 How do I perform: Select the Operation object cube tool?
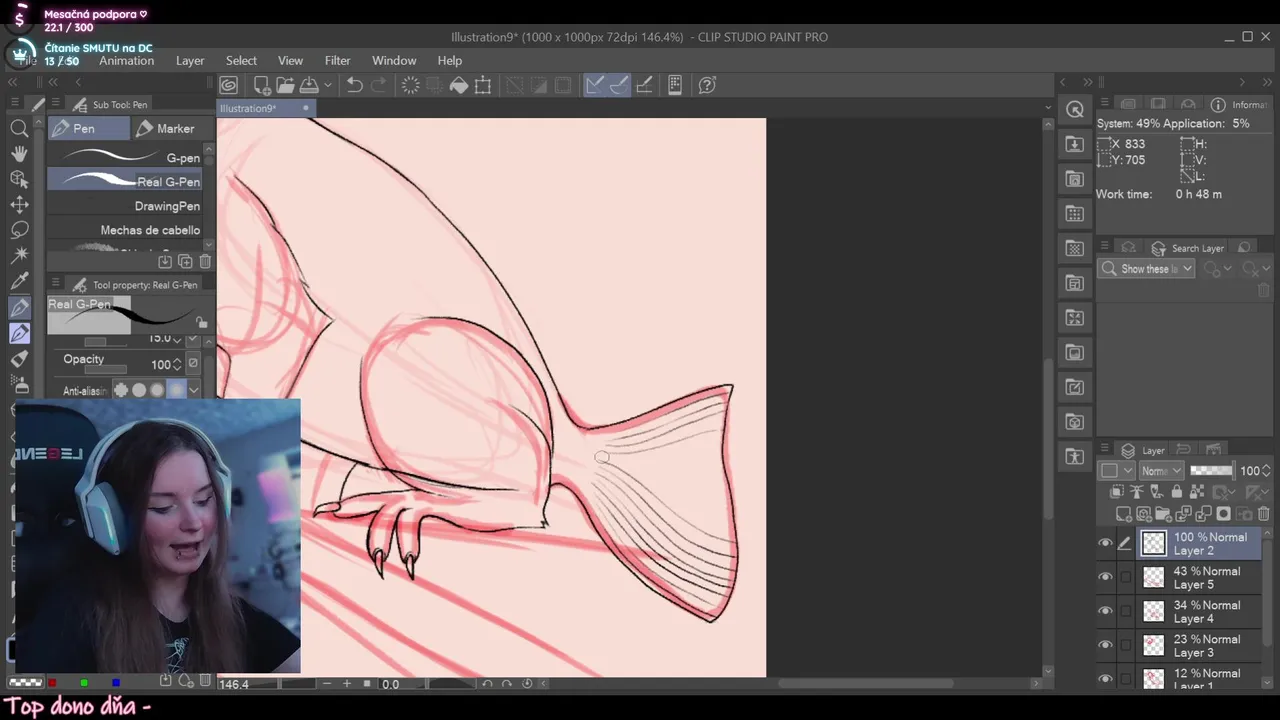coord(19,179)
